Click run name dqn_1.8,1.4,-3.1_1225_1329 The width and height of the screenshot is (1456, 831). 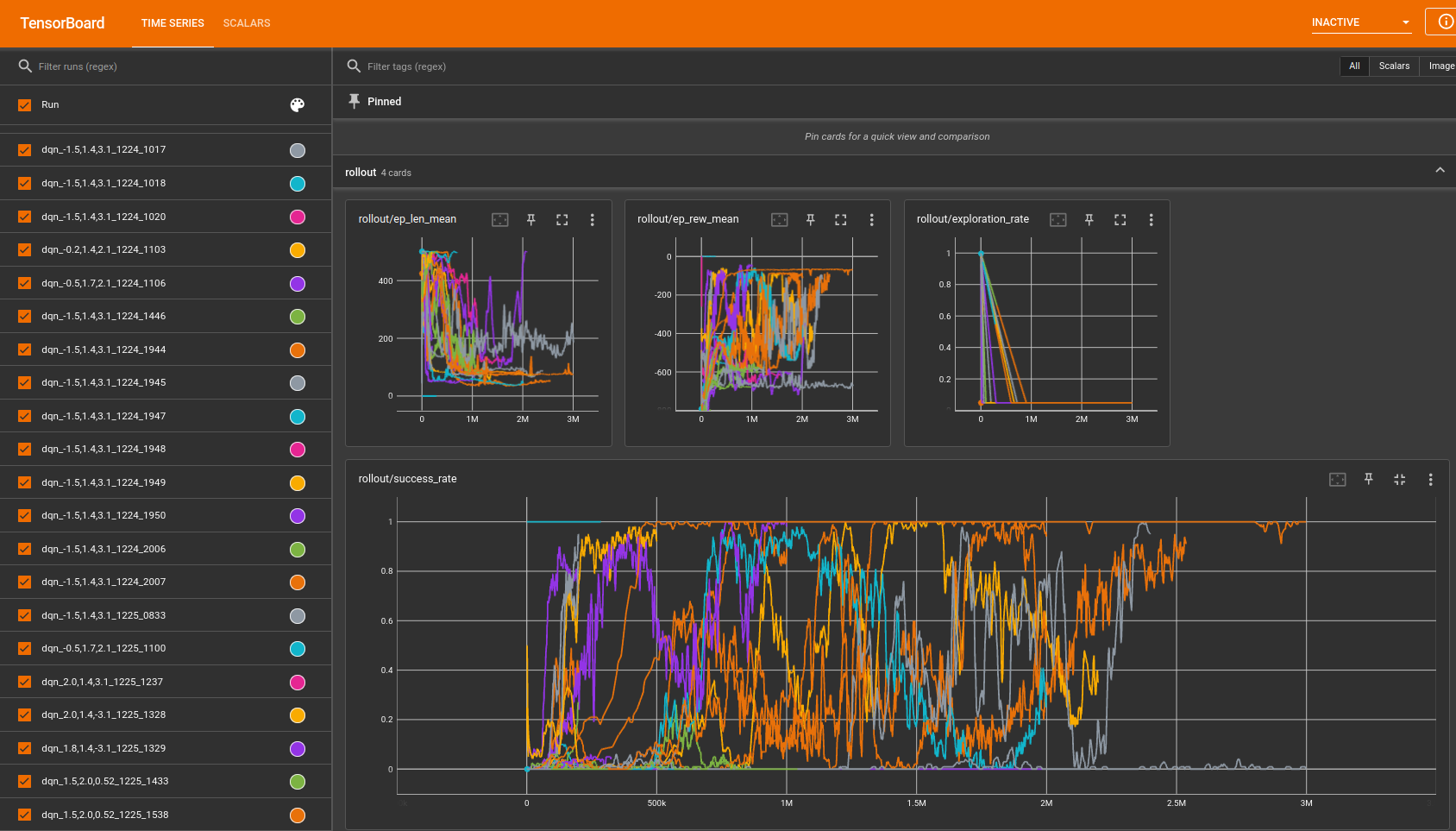tap(104, 749)
